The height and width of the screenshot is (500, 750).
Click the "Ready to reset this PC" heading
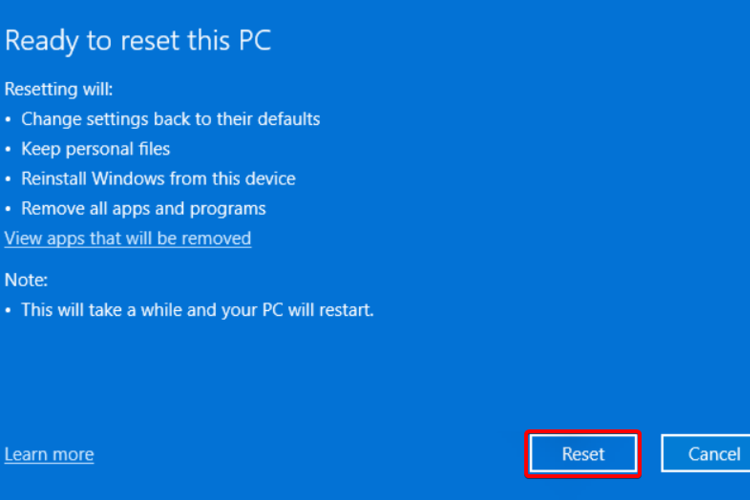point(138,41)
